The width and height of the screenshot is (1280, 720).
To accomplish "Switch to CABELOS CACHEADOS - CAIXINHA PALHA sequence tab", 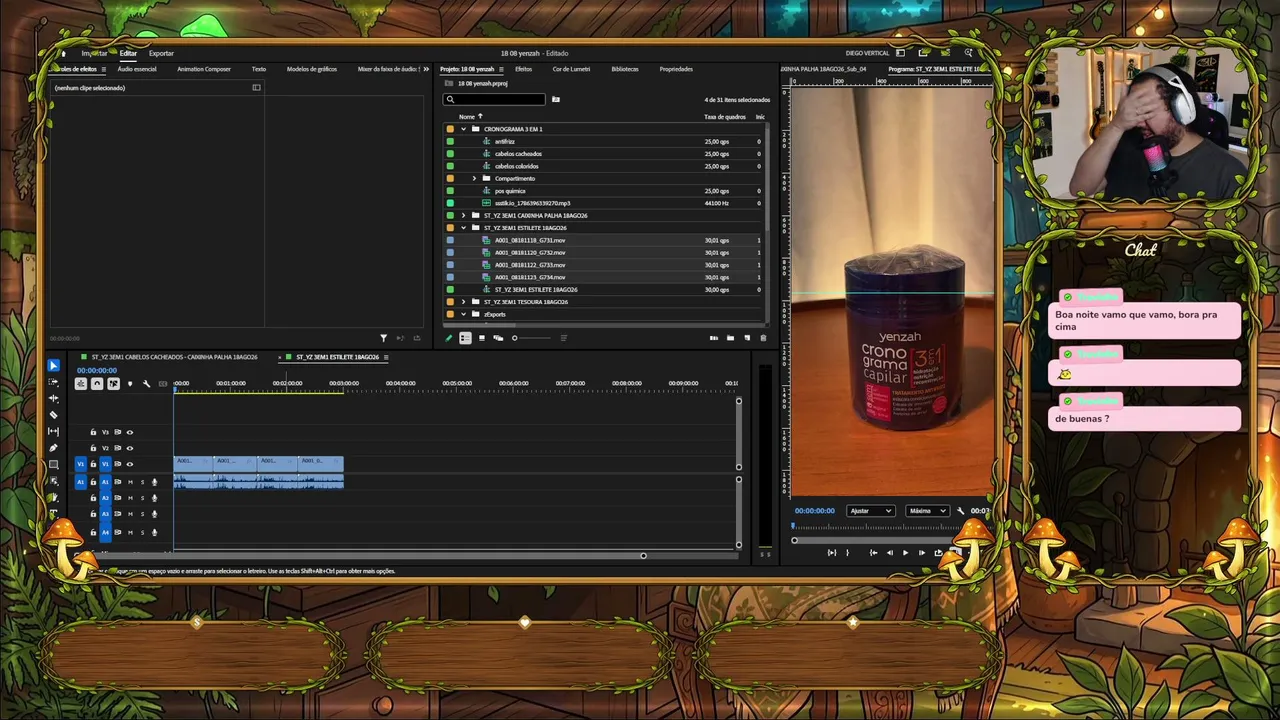I will click(174, 357).
